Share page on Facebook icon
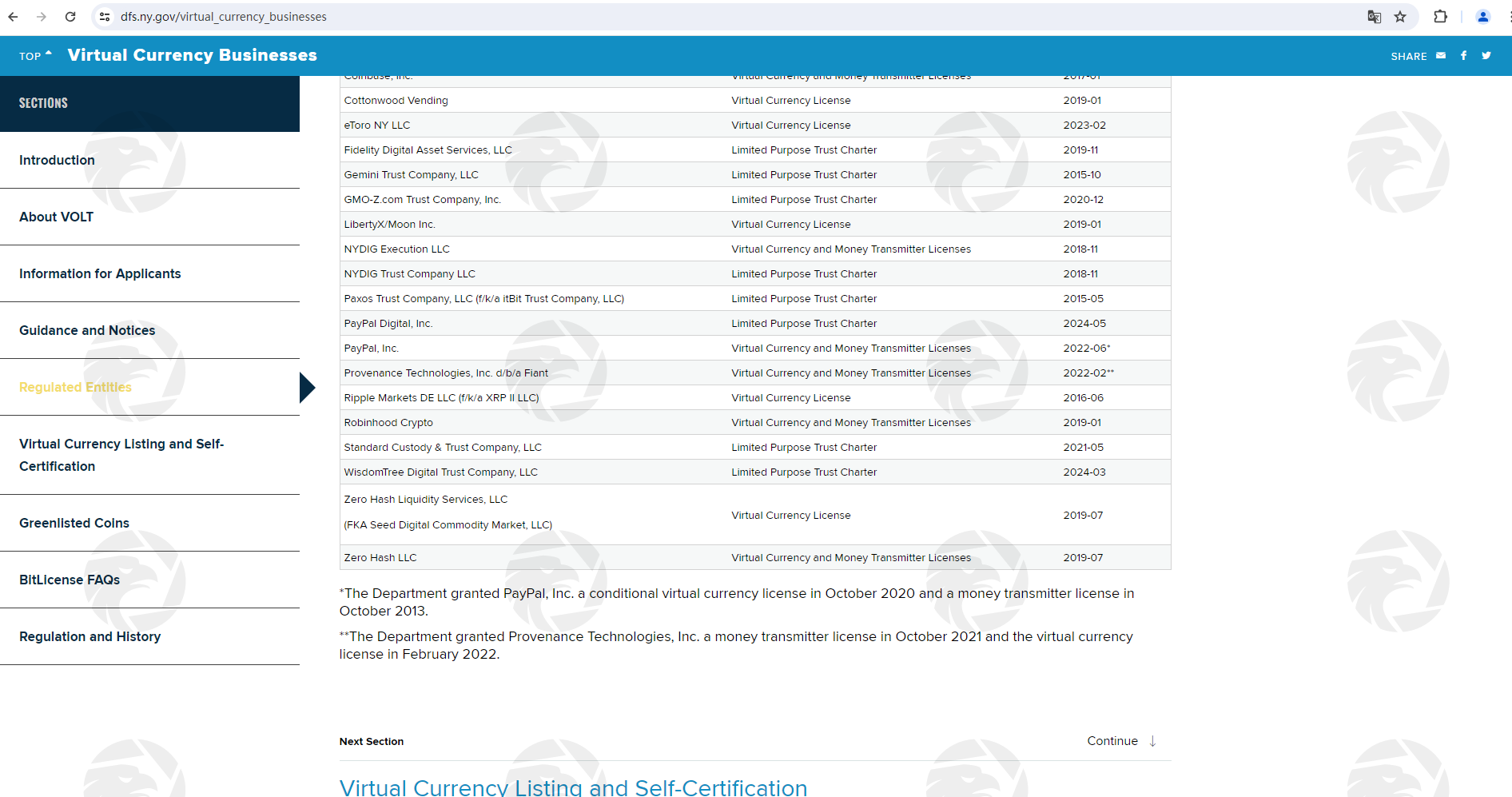Viewport: 1512px width, 797px height. pos(1464,55)
